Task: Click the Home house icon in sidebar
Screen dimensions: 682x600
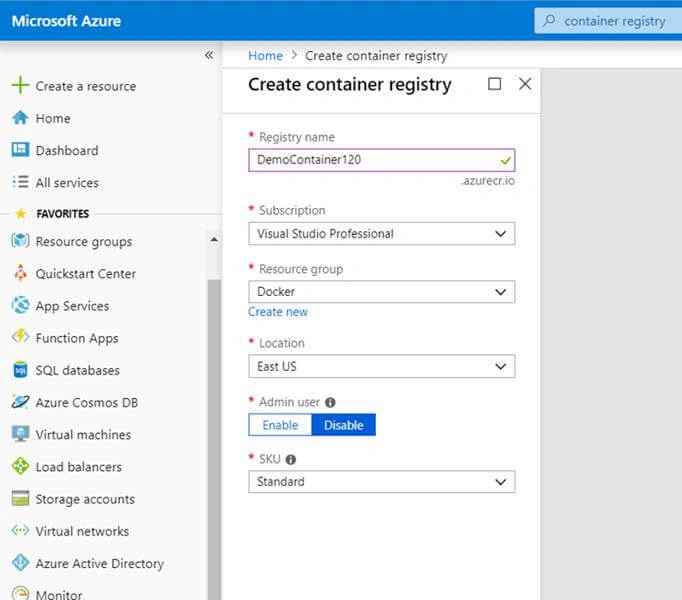Action: pyautogui.click(x=20, y=117)
